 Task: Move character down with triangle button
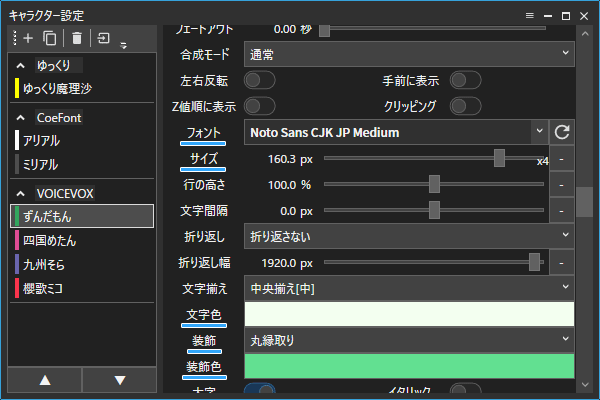coord(120,380)
